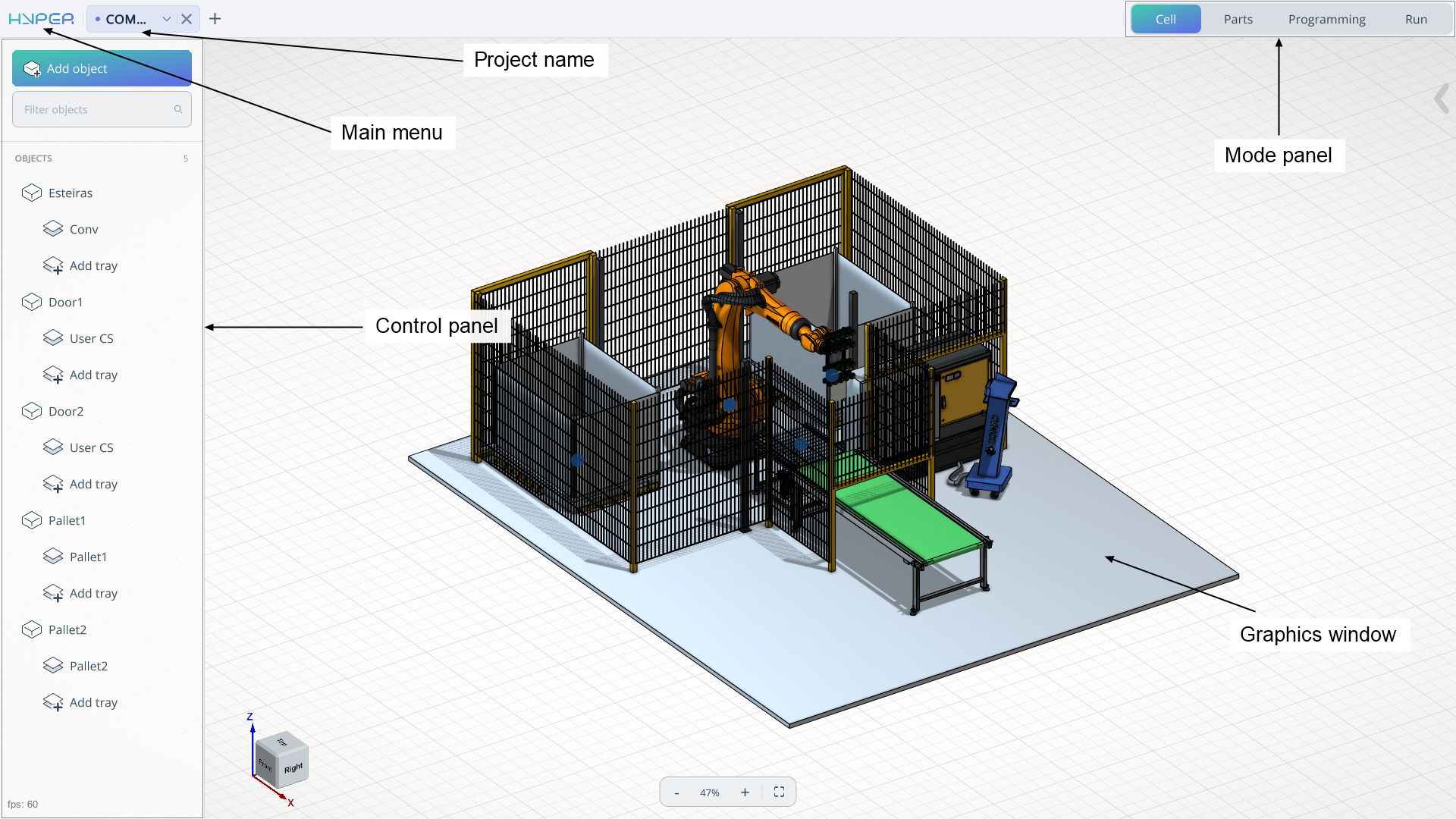
Task: Switch to Programming mode
Action: tap(1326, 19)
